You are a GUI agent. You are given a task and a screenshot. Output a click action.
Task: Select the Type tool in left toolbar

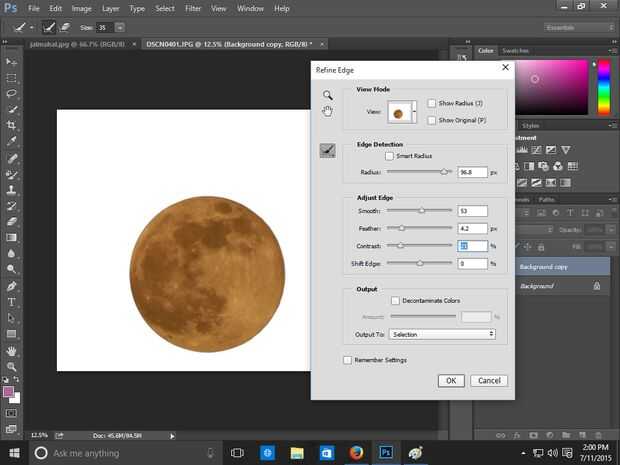click(x=12, y=301)
